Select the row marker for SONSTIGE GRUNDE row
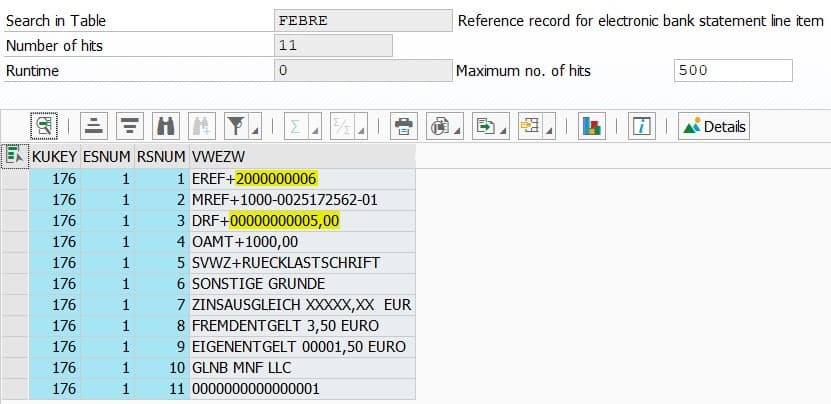Image resolution: width=831 pixels, height=404 pixels. [x=15, y=284]
